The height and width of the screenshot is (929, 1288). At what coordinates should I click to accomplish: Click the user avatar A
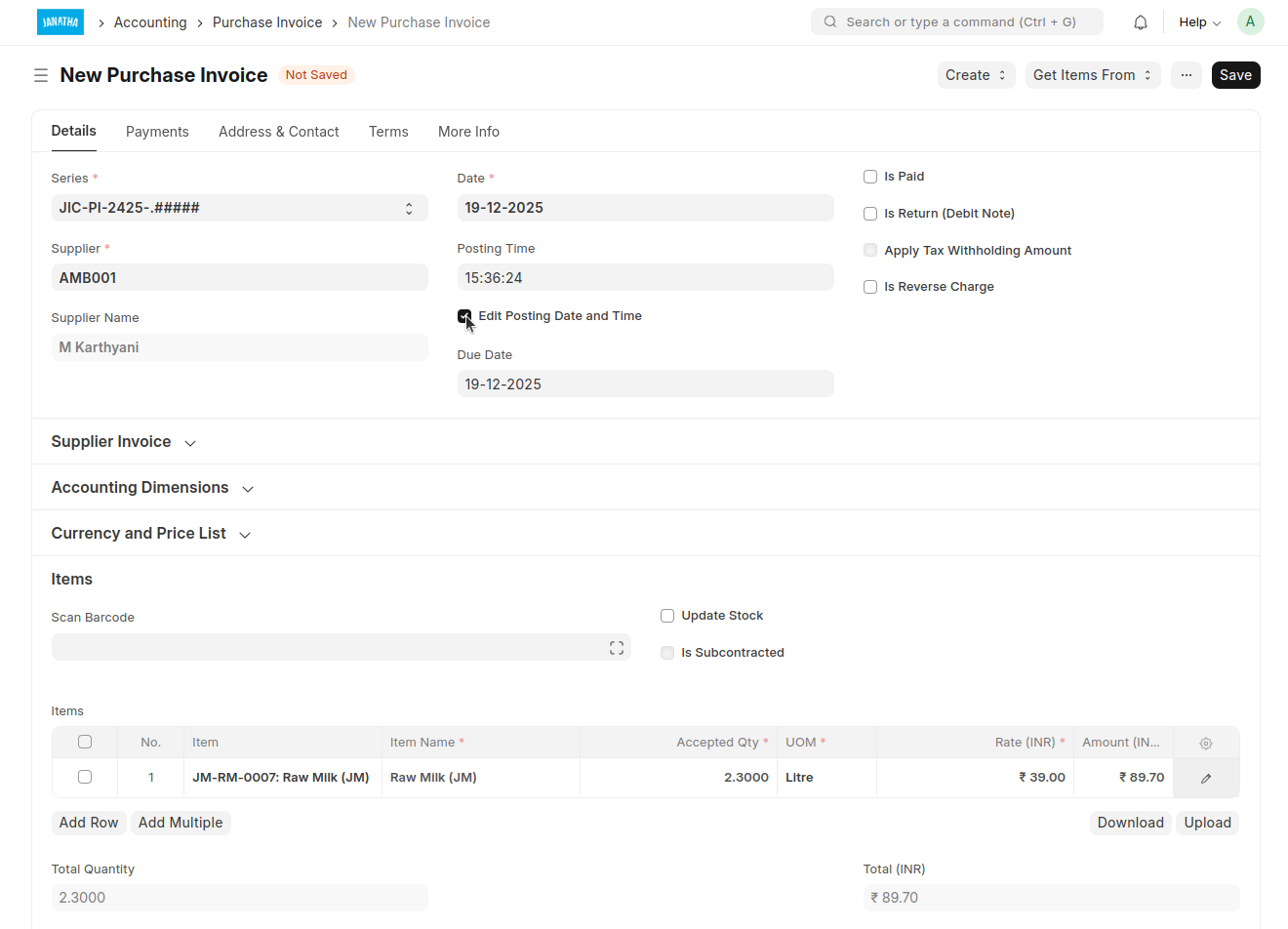1250,21
